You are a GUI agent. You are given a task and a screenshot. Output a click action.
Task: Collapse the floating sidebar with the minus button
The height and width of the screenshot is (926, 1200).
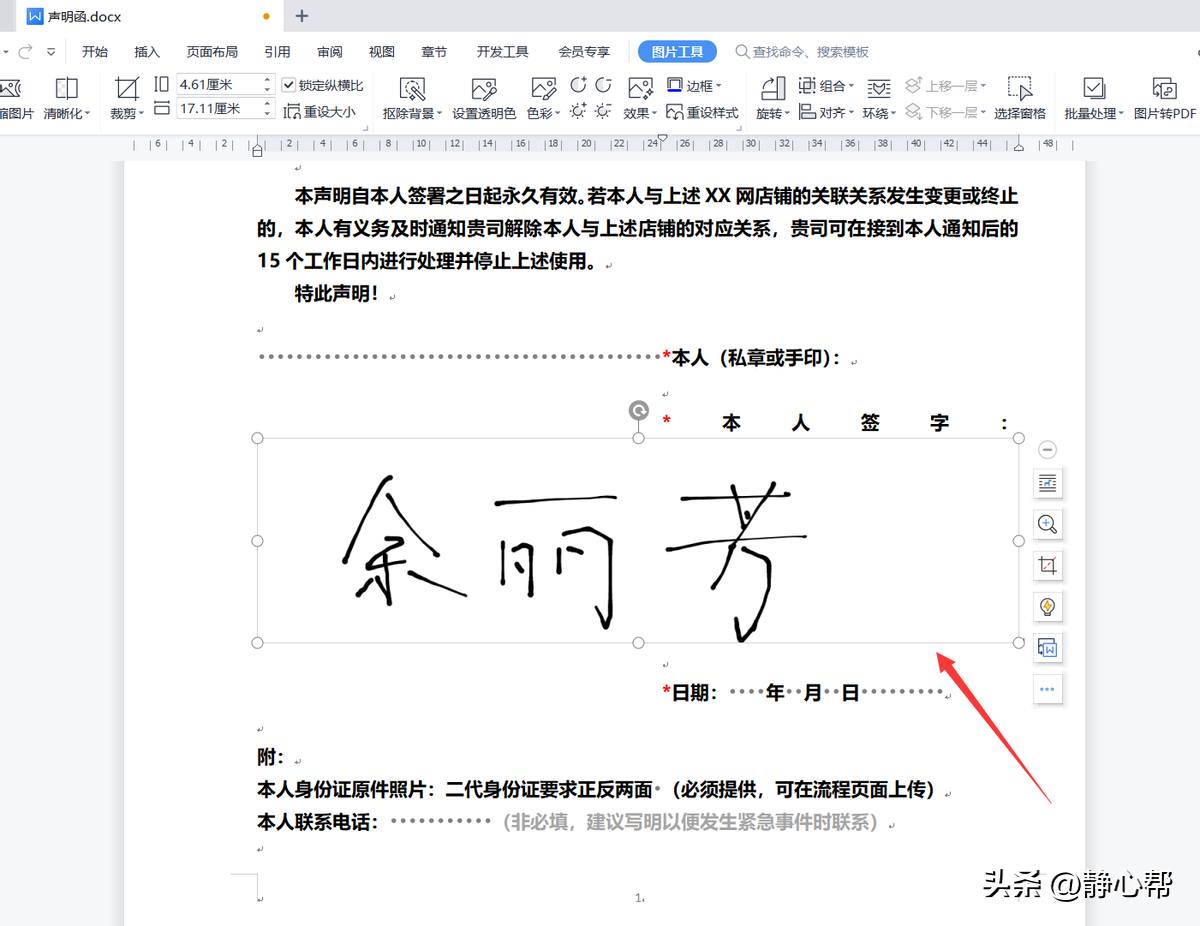pos(1047,449)
